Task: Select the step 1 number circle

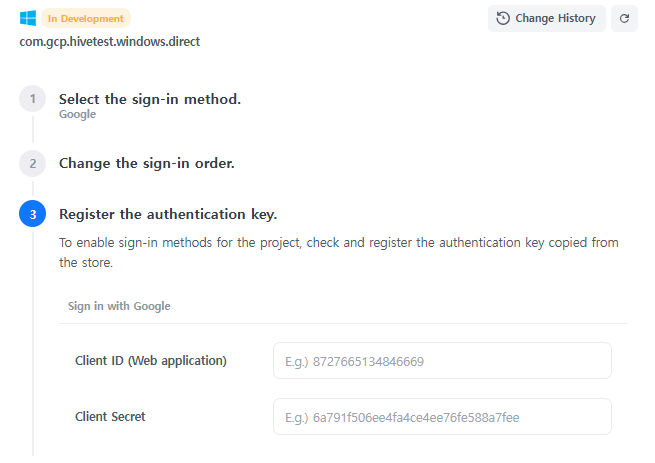Action: (32, 99)
